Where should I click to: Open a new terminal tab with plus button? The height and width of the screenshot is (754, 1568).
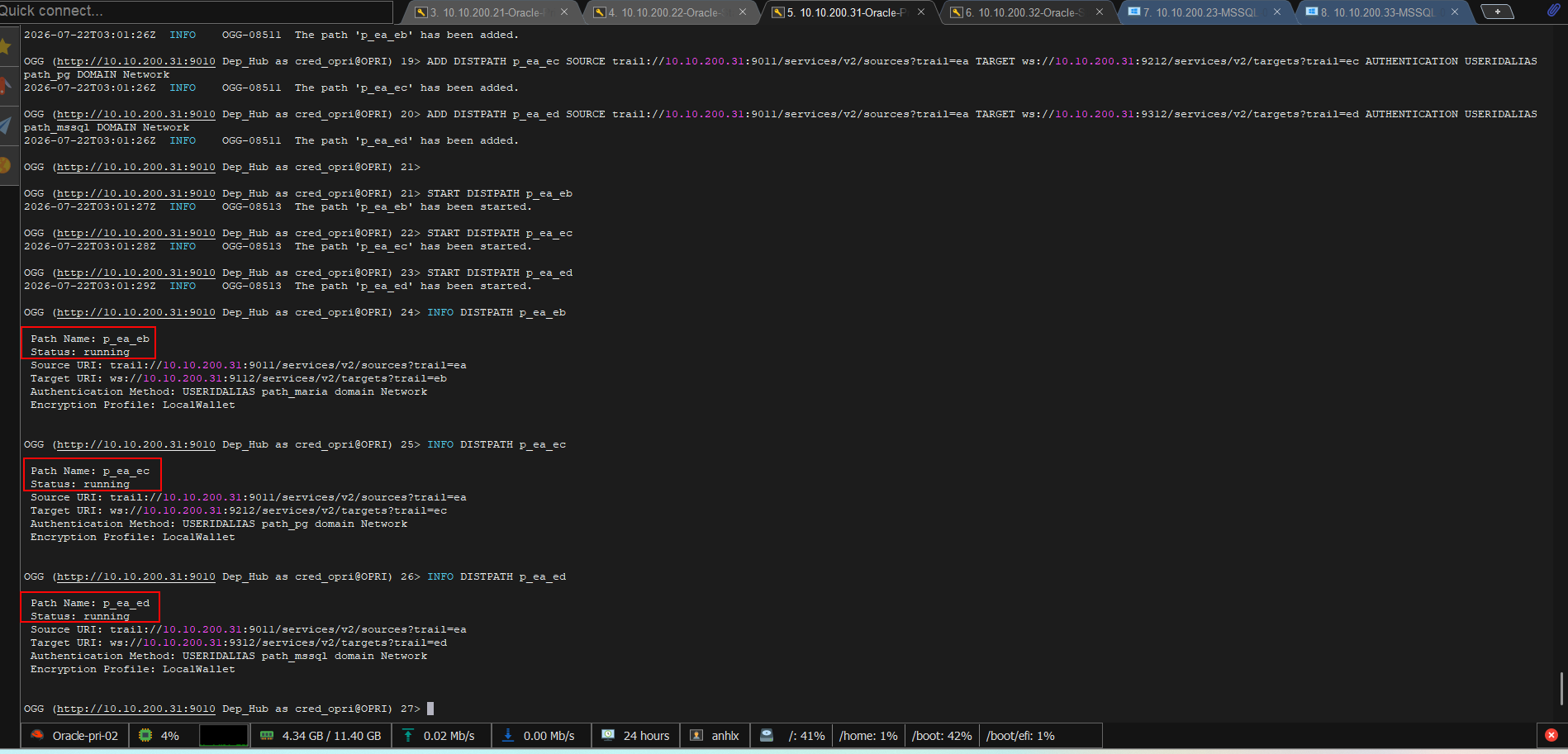1497,12
